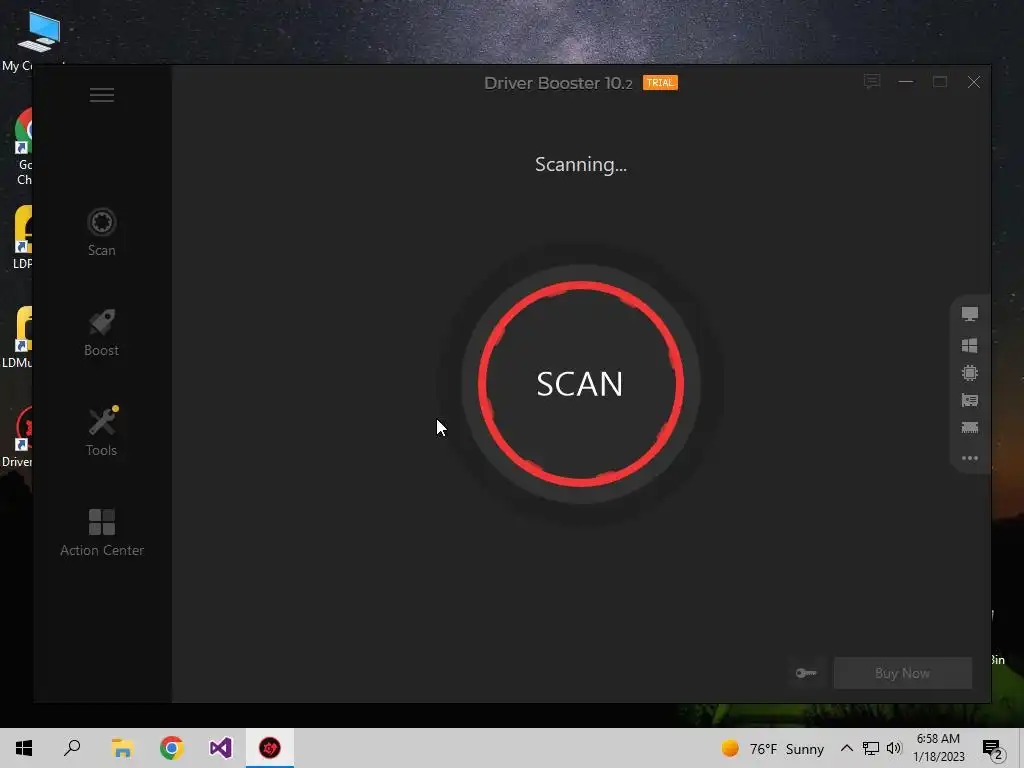Click the license key icon
1024x768 pixels.
click(806, 673)
